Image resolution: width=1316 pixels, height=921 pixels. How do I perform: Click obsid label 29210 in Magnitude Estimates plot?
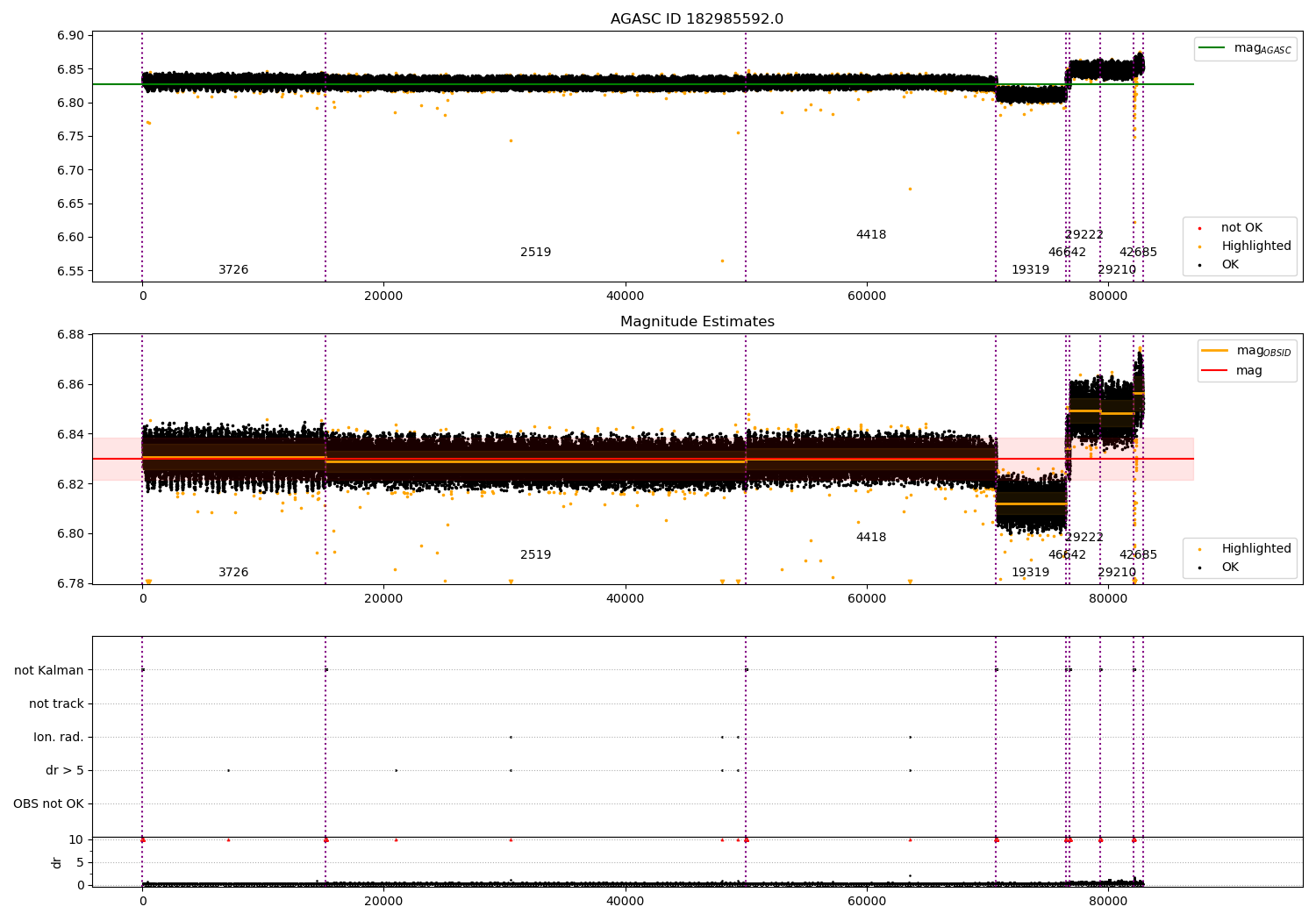[x=1117, y=573]
